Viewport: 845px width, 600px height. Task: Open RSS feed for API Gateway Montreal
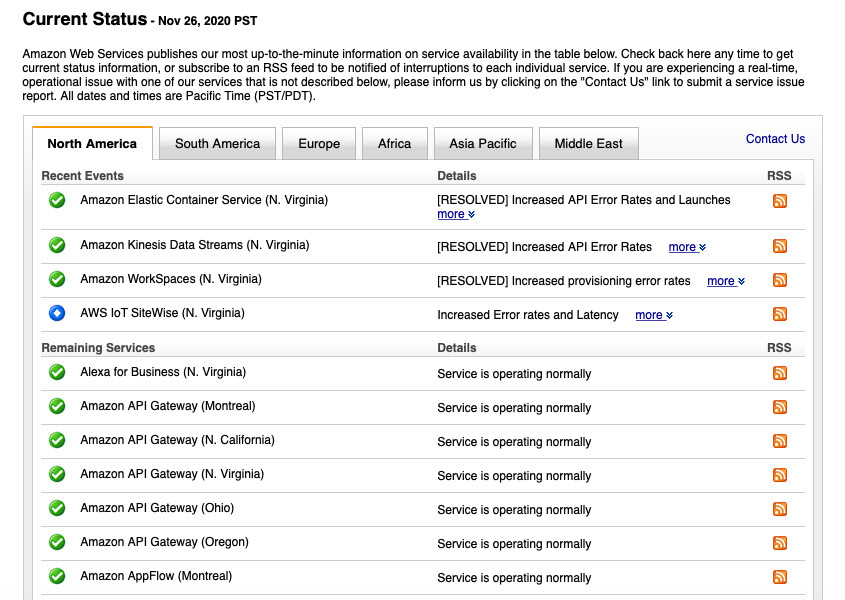[x=779, y=407]
